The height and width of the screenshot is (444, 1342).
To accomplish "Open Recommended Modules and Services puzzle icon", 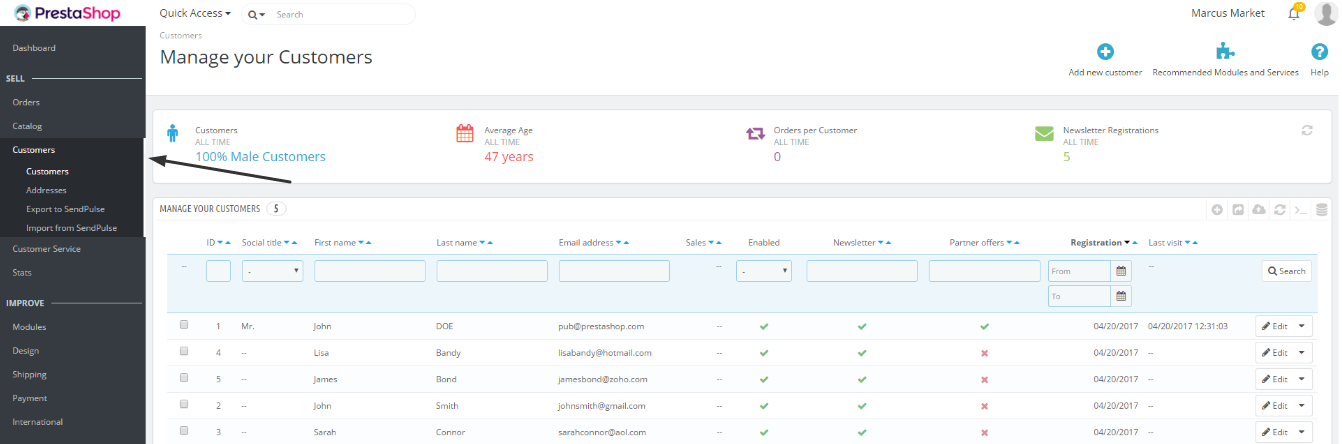I will point(1225,52).
